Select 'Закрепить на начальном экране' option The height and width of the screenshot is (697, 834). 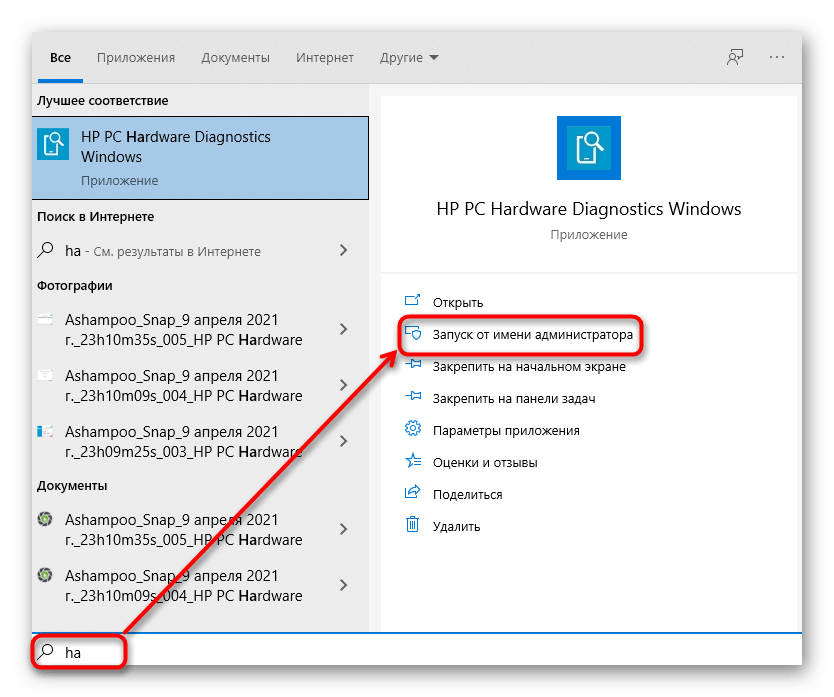click(529, 366)
